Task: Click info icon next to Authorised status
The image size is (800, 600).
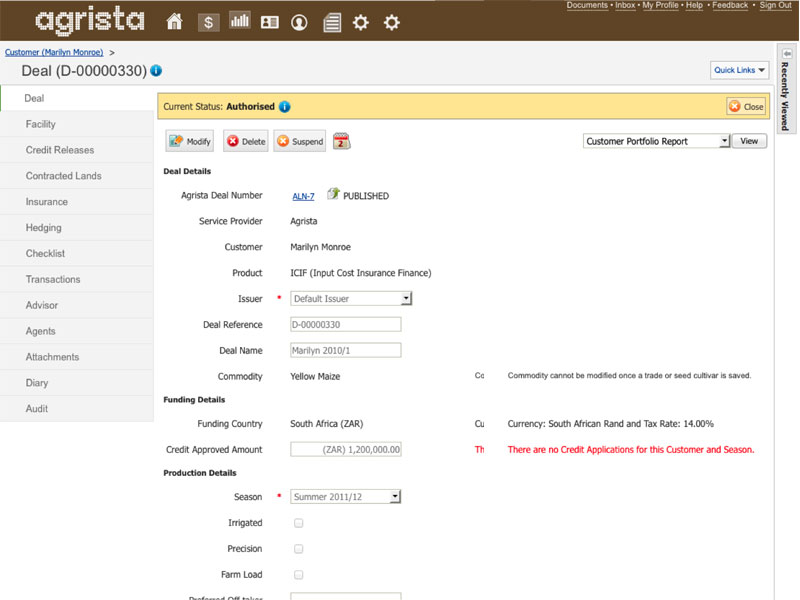Action: point(285,107)
